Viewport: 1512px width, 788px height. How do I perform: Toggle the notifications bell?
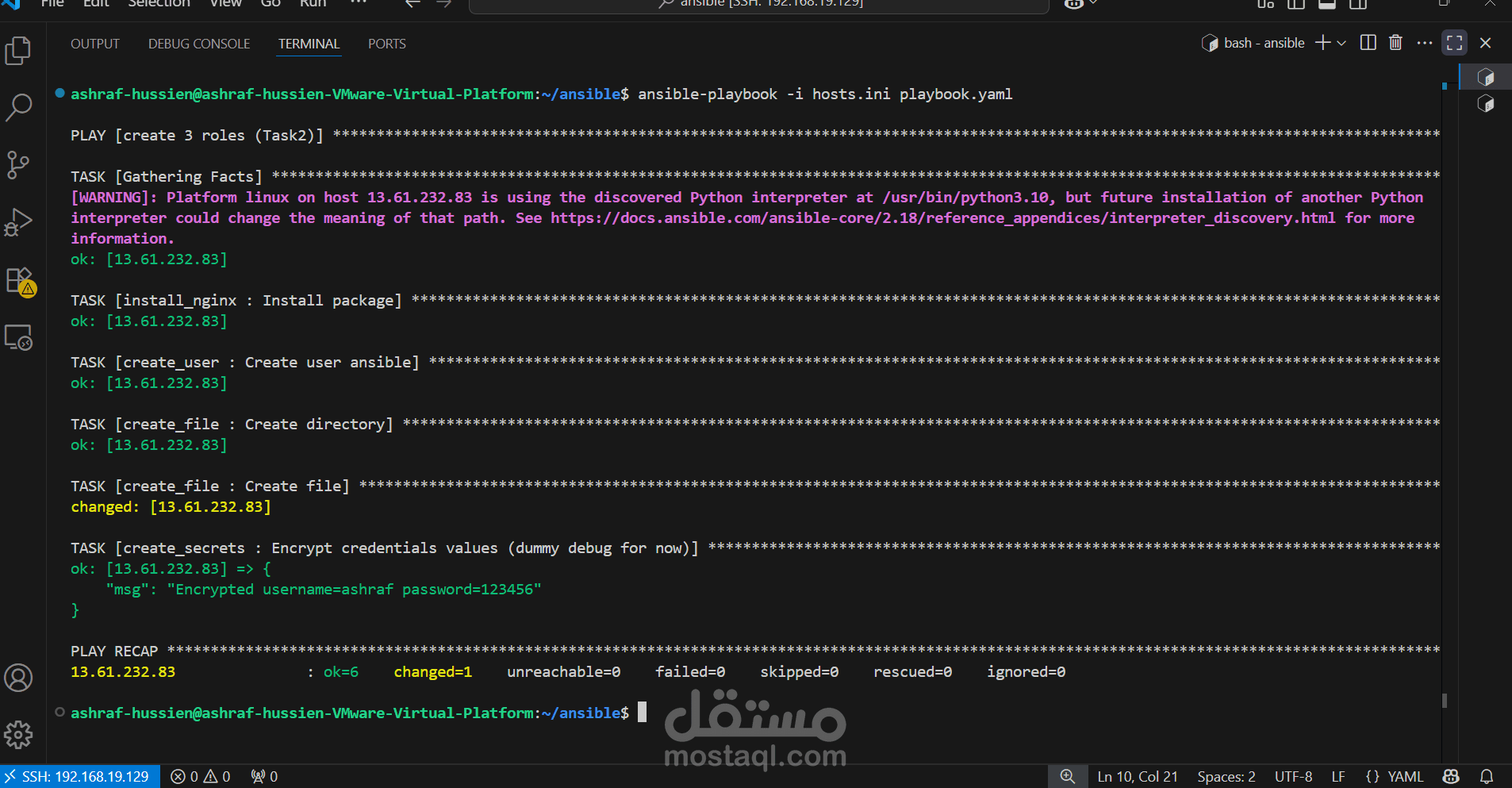tap(1487, 776)
